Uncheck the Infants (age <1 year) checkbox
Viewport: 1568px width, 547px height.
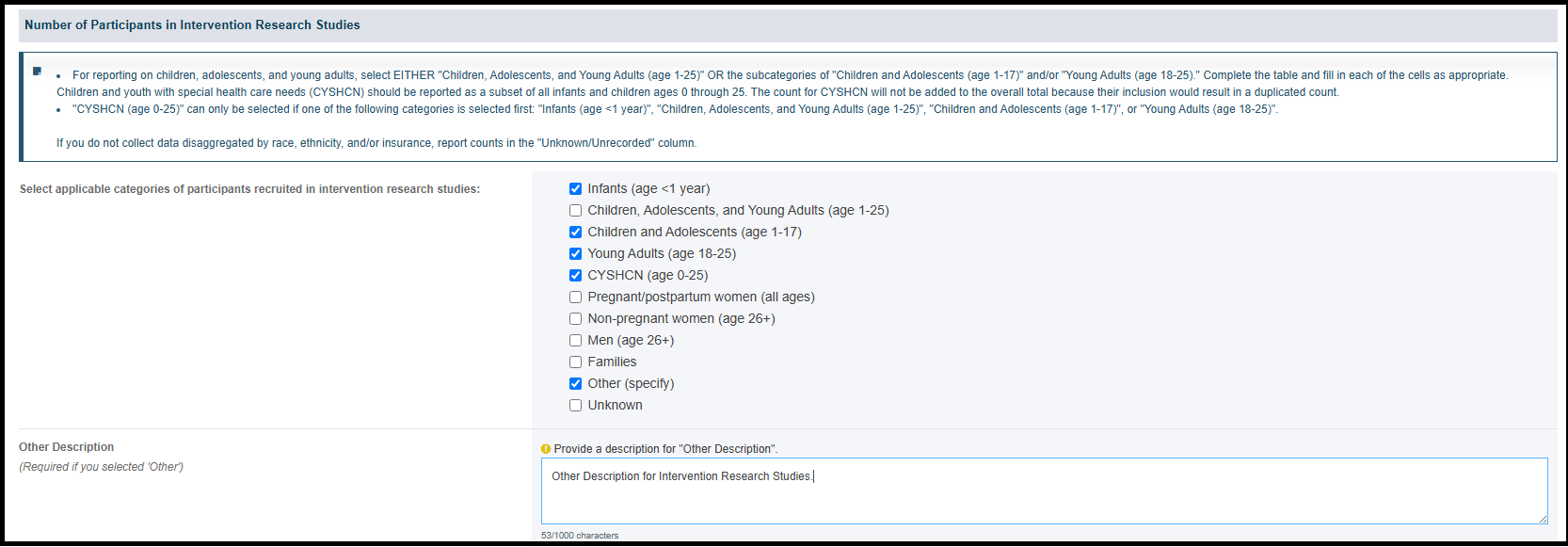pos(575,188)
